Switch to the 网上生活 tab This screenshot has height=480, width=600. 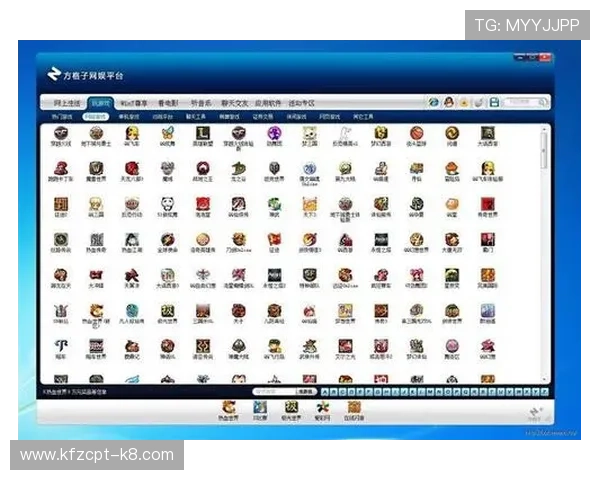63,103
